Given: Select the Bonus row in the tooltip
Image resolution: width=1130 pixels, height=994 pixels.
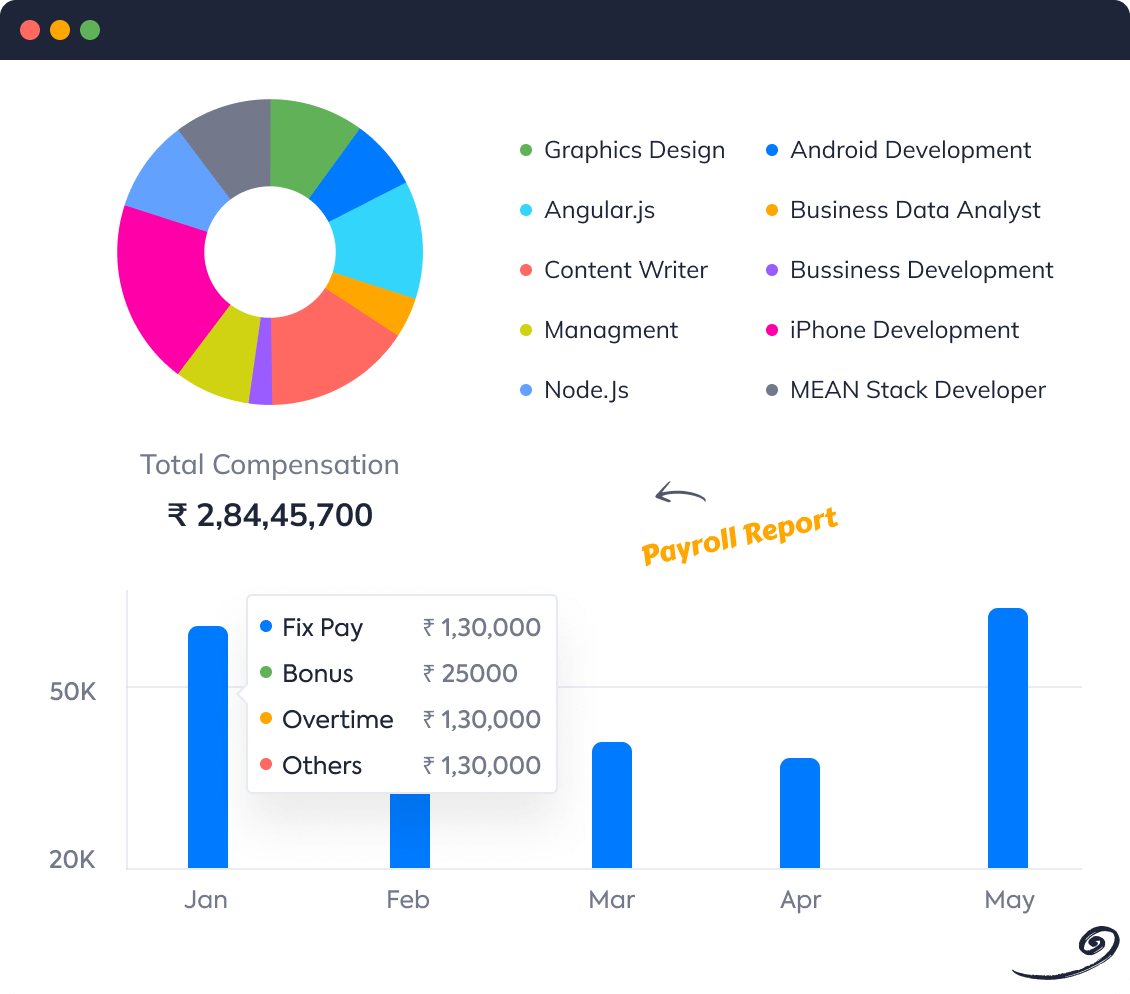Looking at the screenshot, I should click(x=317, y=673).
